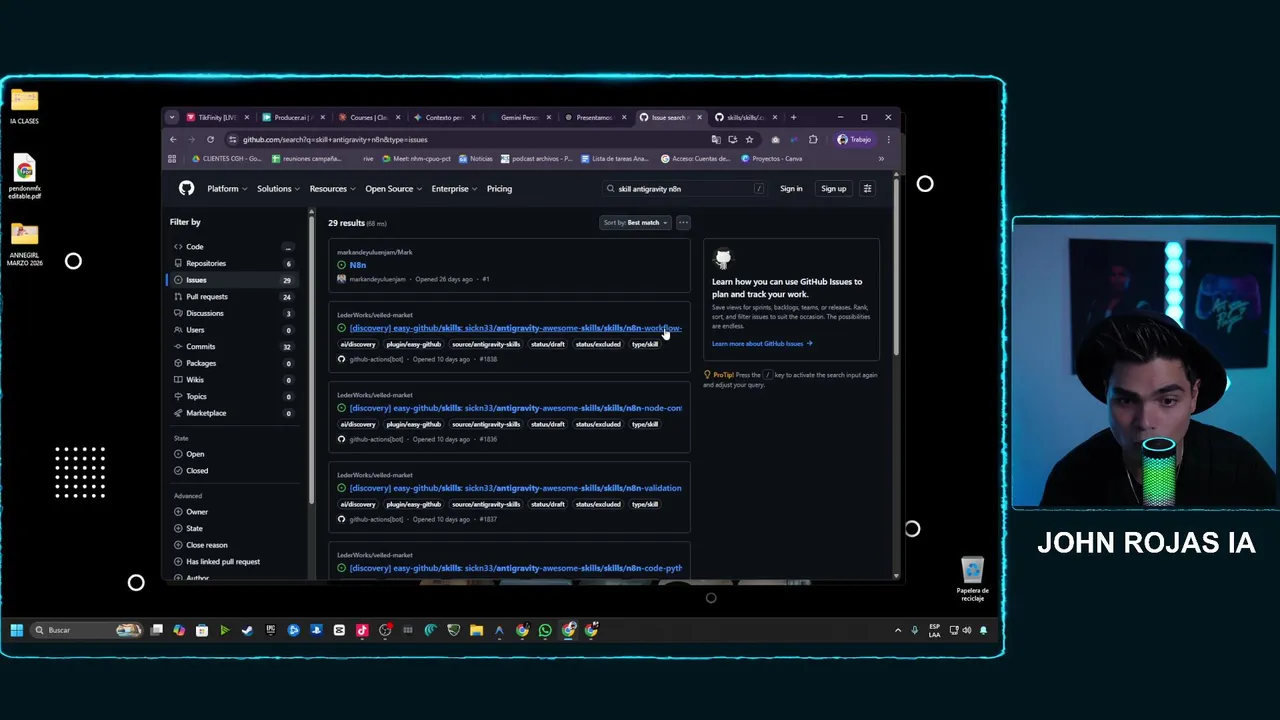Click the Sign in link

coord(791,189)
